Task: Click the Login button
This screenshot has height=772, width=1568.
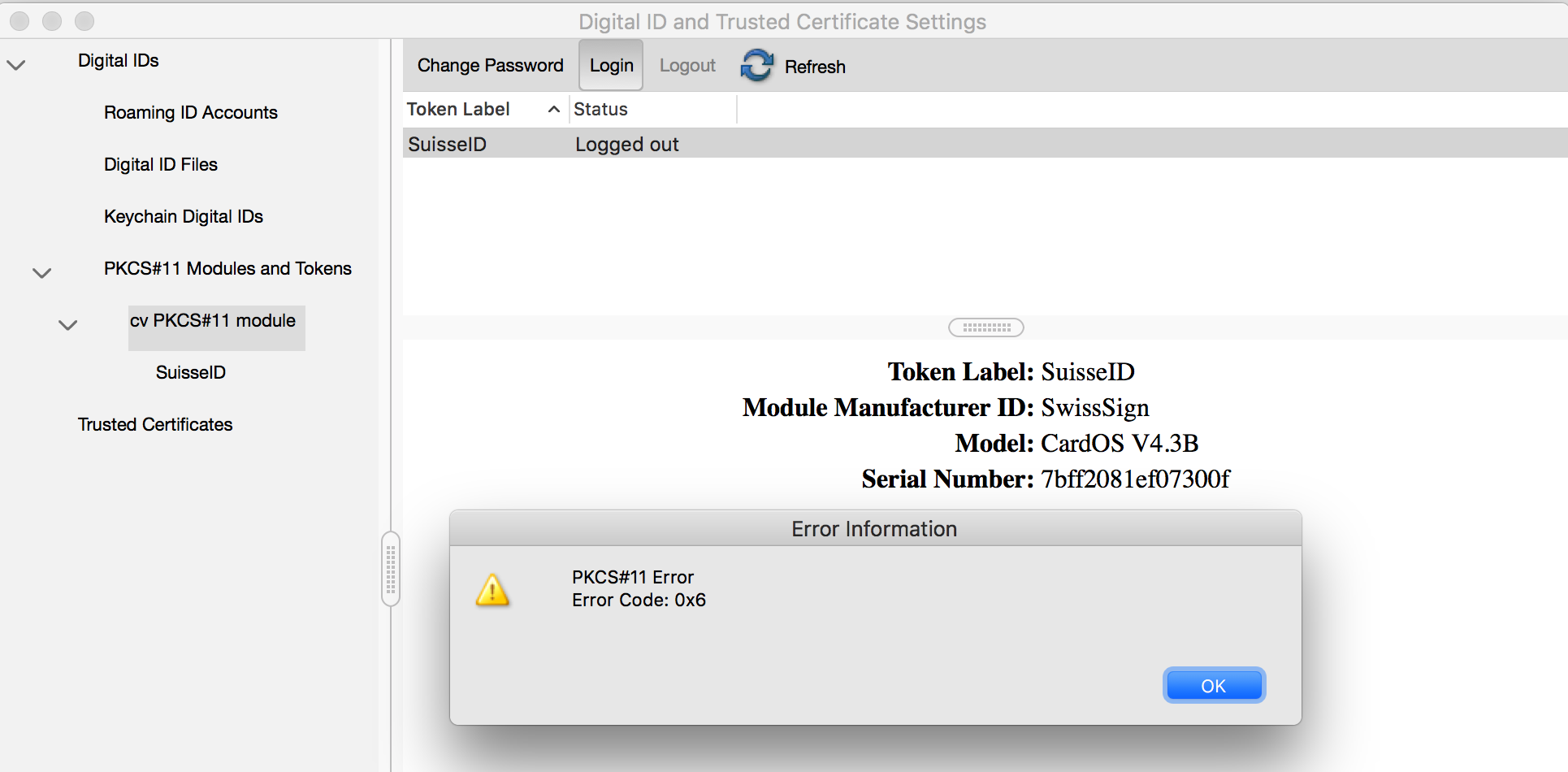Action: pyautogui.click(x=611, y=66)
